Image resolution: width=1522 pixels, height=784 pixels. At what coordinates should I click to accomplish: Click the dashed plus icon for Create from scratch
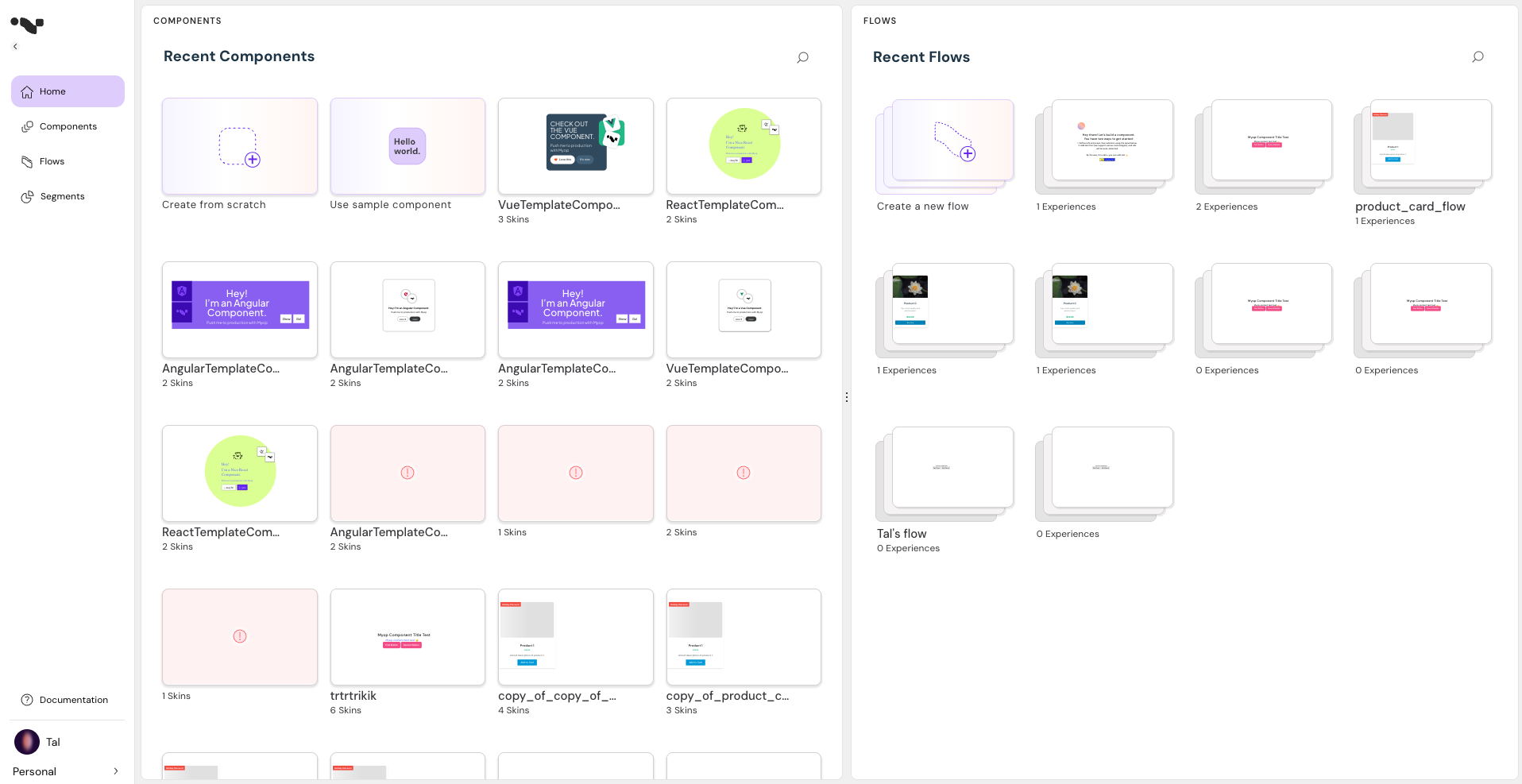point(240,147)
